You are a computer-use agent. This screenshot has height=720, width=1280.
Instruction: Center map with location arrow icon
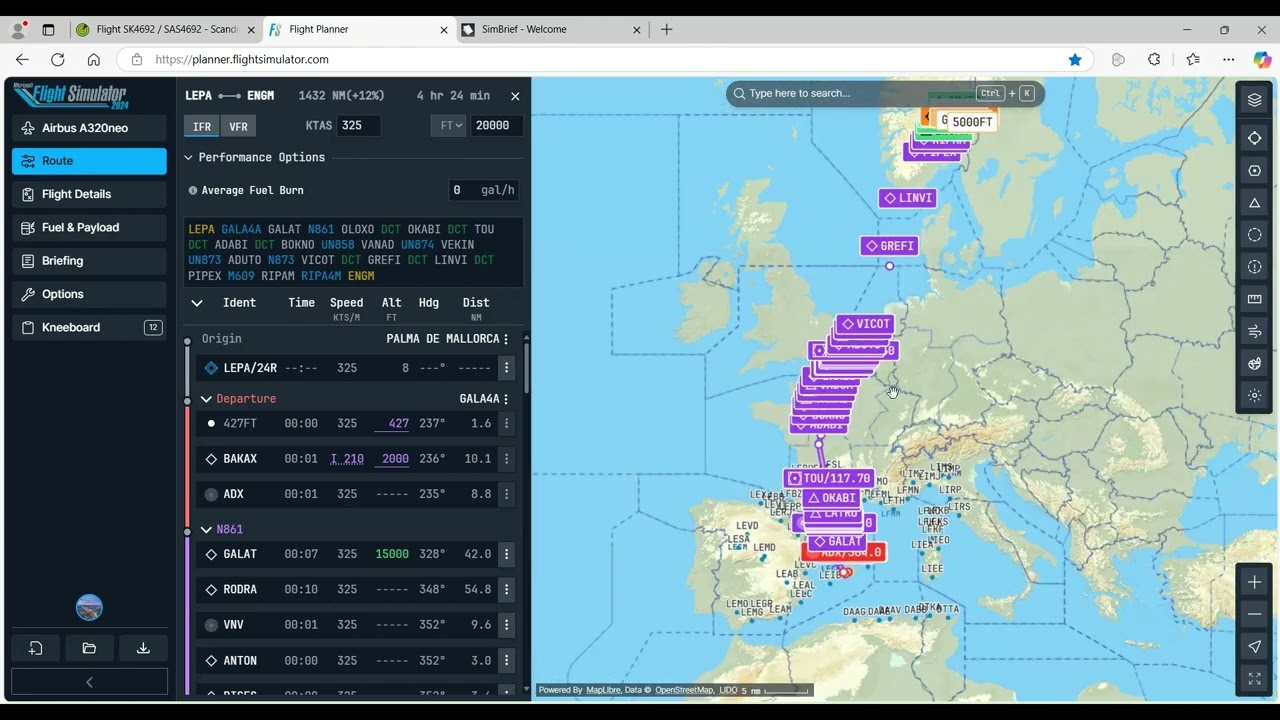coord(1254,647)
